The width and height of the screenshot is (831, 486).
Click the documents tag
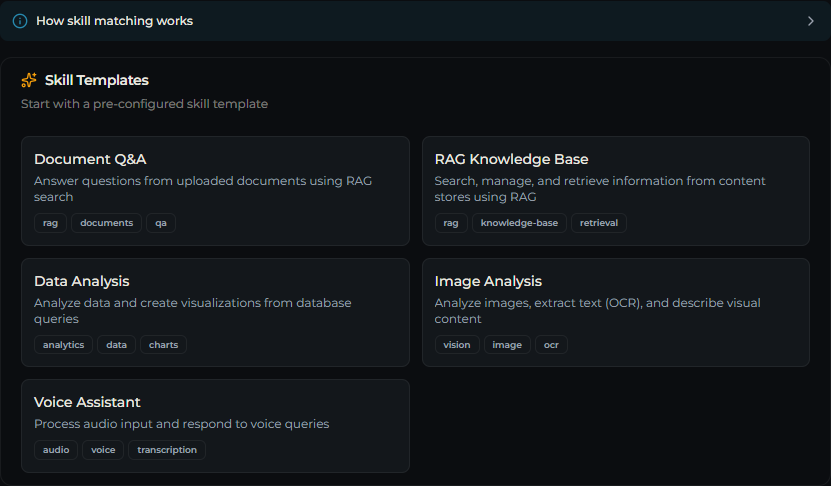[107, 223]
